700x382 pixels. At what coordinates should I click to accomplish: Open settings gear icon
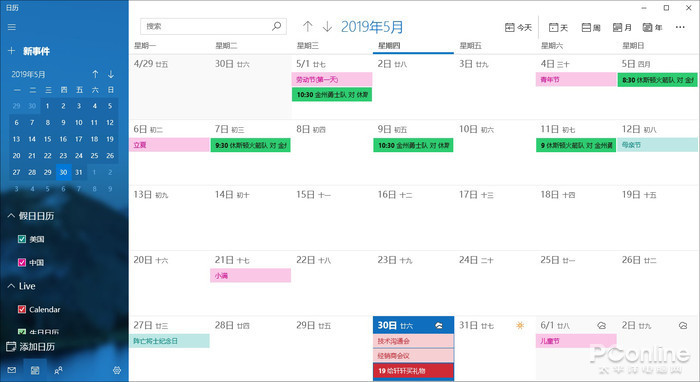coord(117,370)
